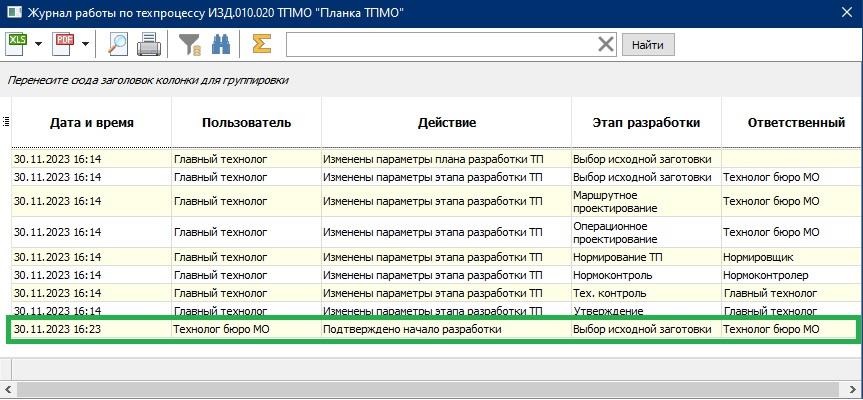Image resolution: width=863 pixels, height=400 pixels.
Task: Click the Пользователь column header
Action: pyautogui.click(x=246, y=123)
